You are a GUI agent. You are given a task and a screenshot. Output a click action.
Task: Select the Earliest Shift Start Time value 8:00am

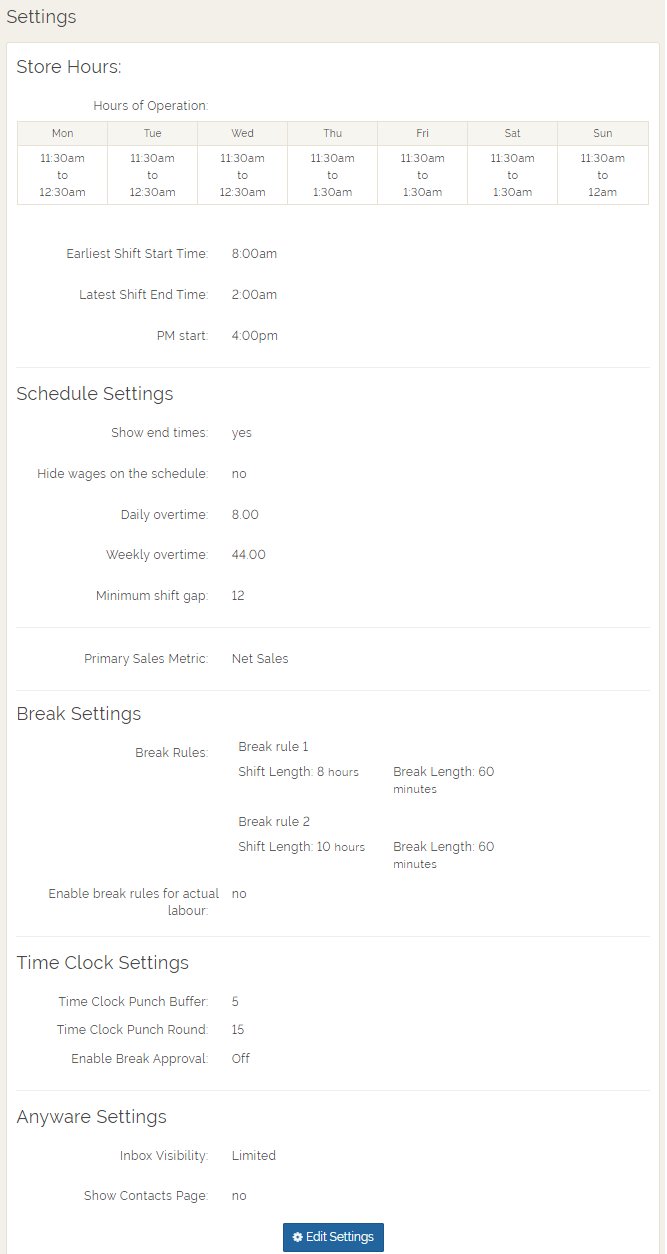[253, 253]
